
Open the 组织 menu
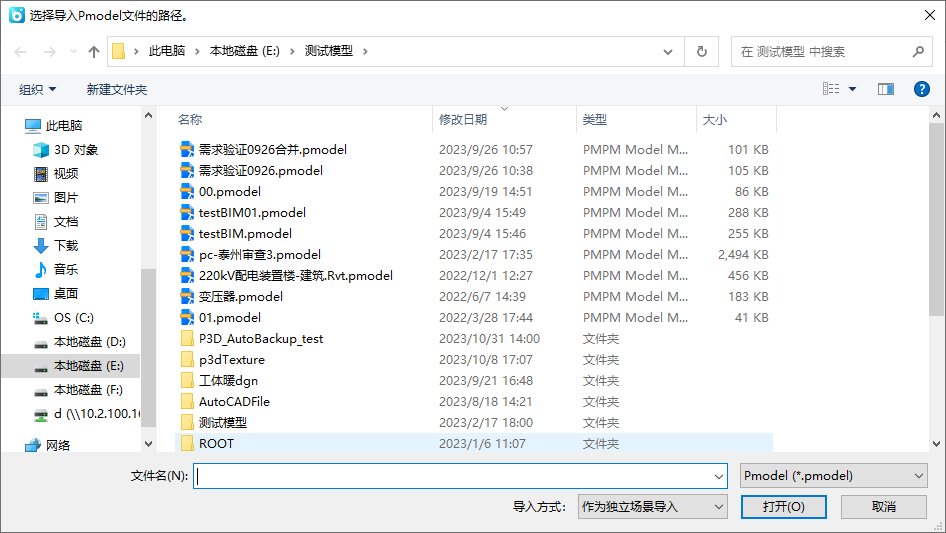click(37, 89)
